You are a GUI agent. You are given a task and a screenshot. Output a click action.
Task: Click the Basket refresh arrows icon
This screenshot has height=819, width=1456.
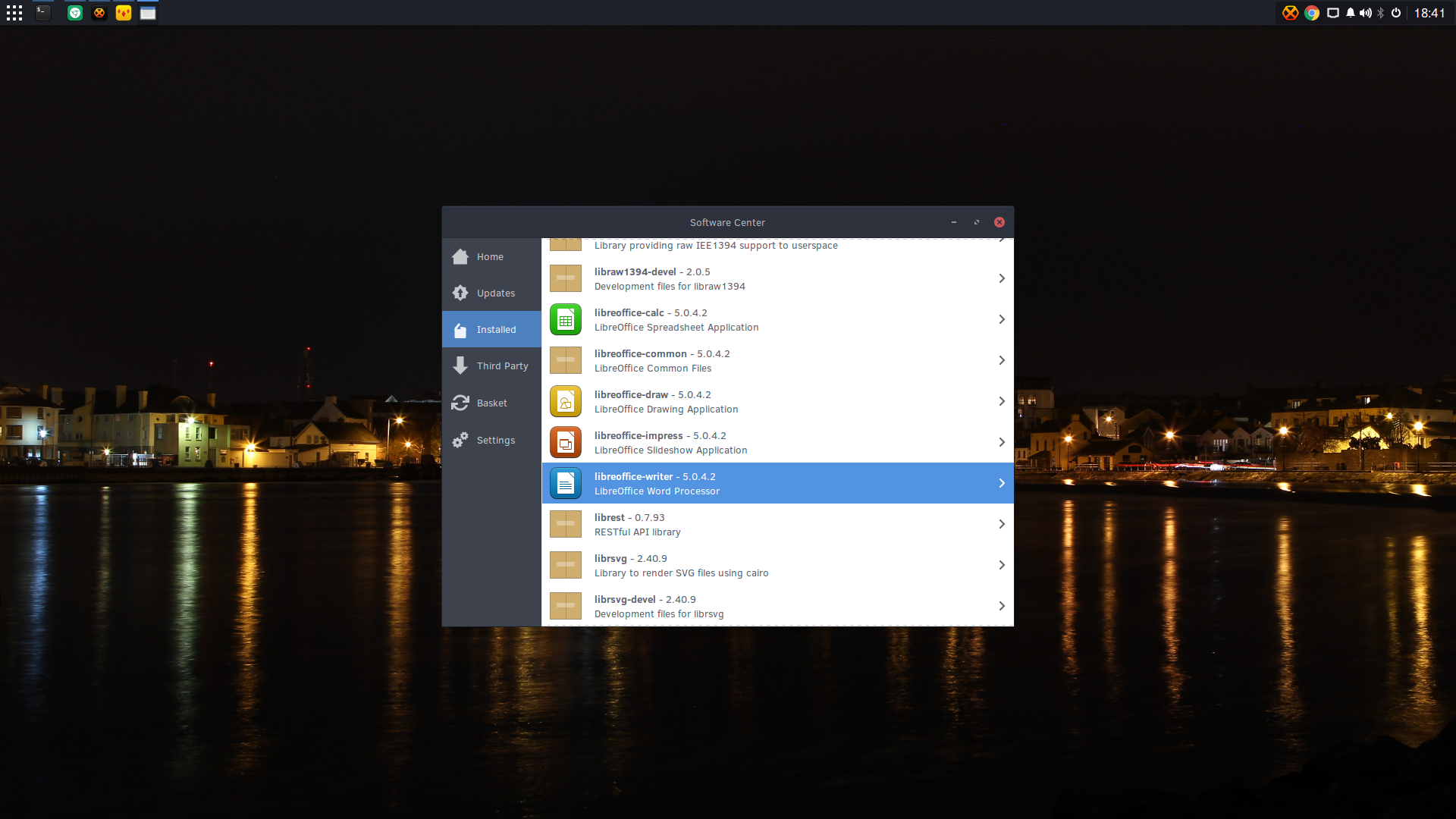(460, 403)
